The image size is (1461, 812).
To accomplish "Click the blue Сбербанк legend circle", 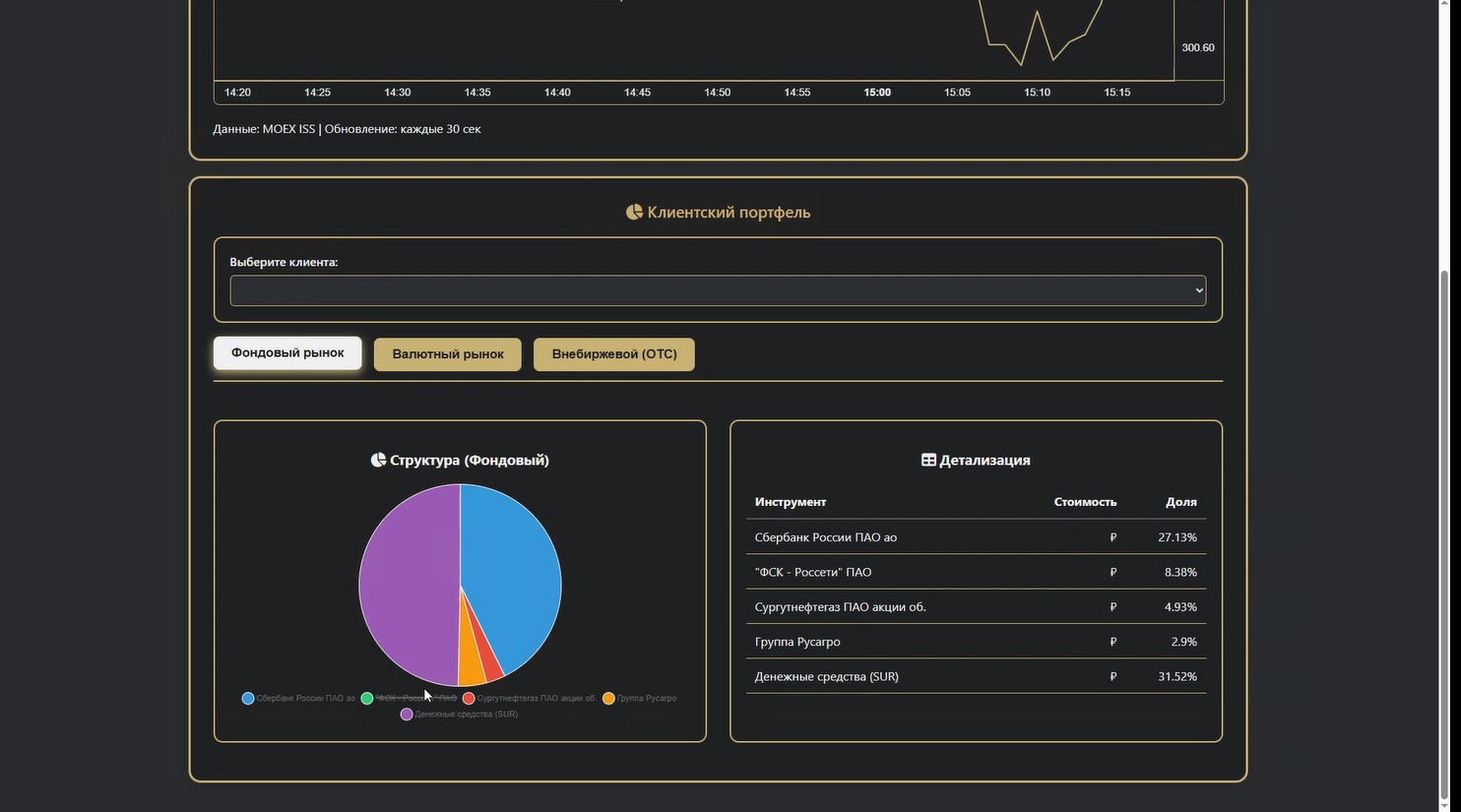I will (x=248, y=698).
